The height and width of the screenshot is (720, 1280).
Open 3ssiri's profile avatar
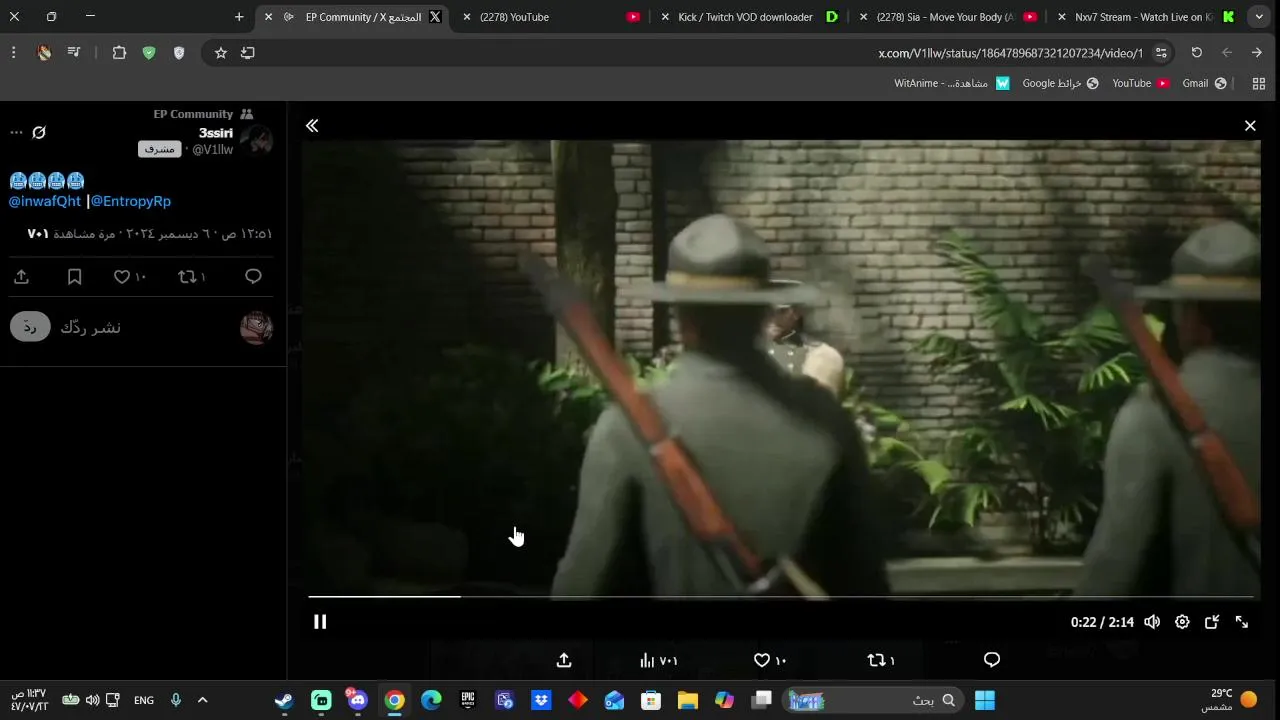257,141
